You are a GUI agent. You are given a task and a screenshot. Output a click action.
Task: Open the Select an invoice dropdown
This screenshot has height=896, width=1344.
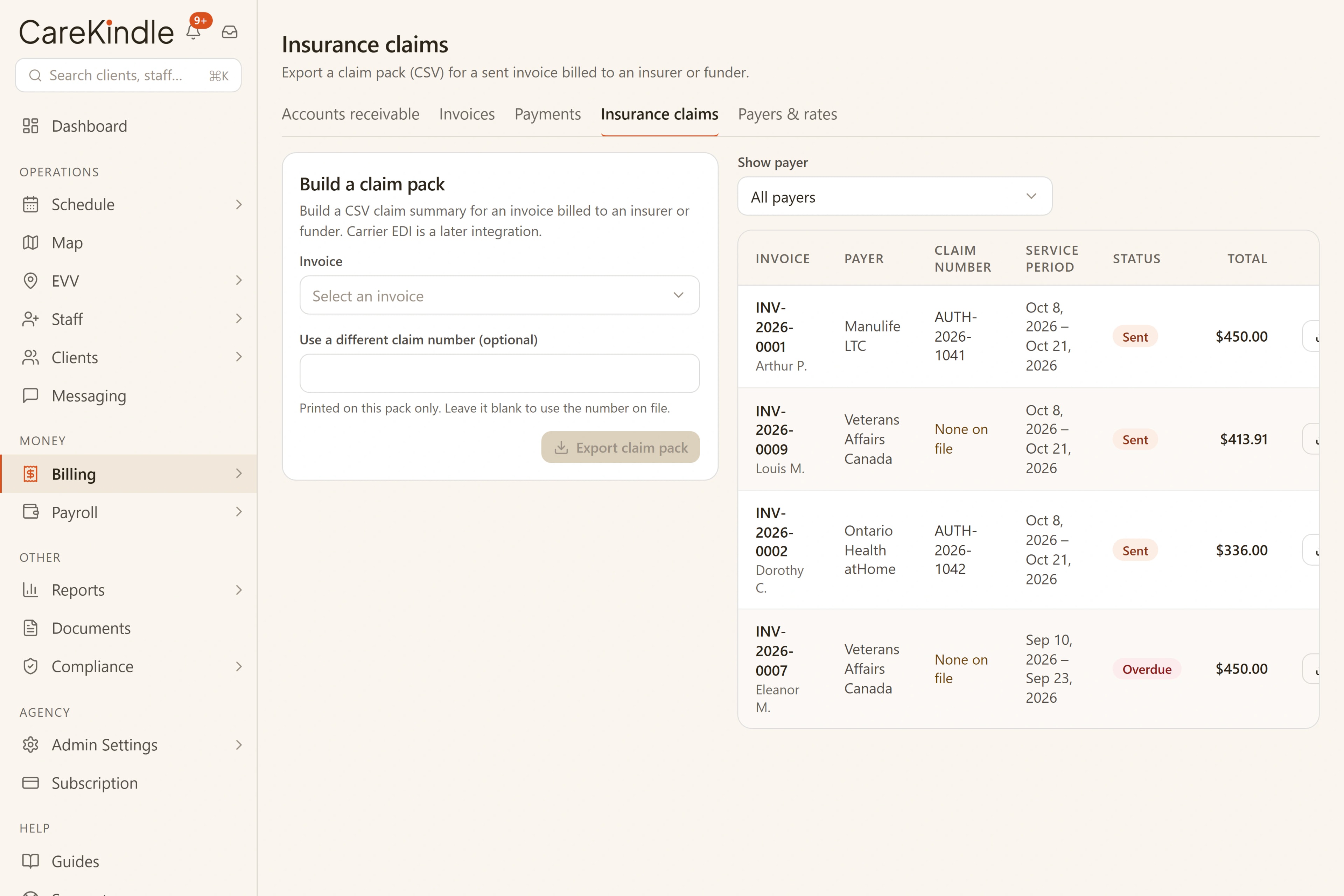499,295
